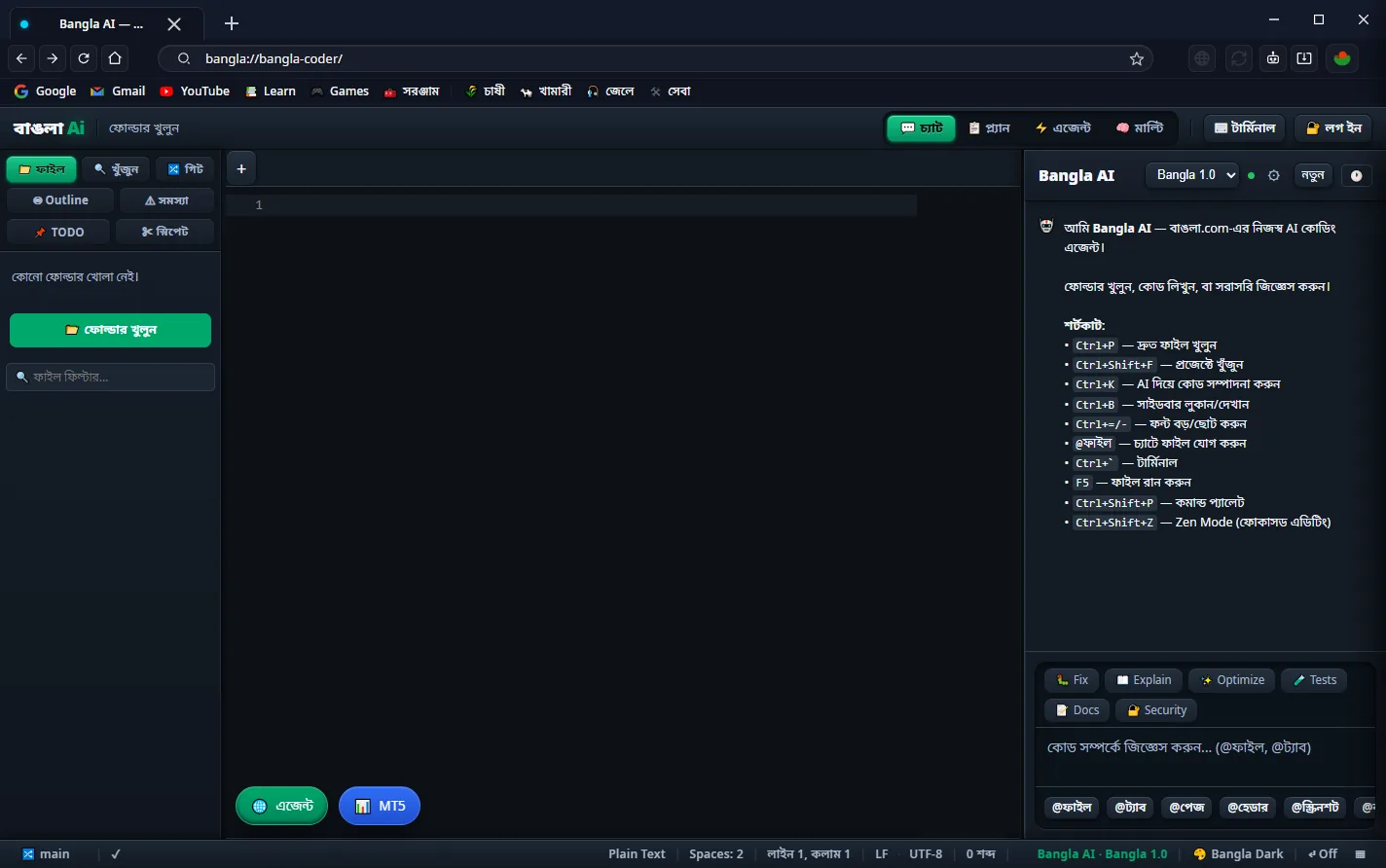The height and width of the screenshot is (868, 1386).
Task: Click the Explain quick action
Action: (1144, 680)
